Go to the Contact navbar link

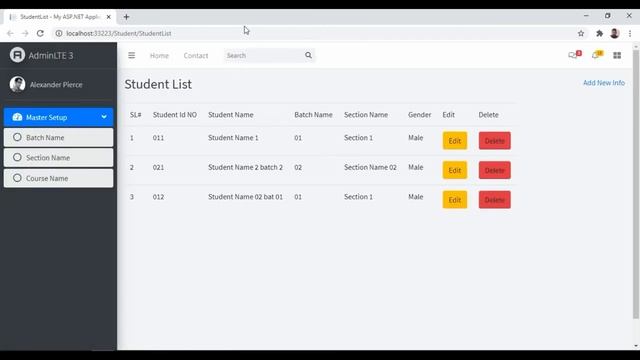coord(196,56)
